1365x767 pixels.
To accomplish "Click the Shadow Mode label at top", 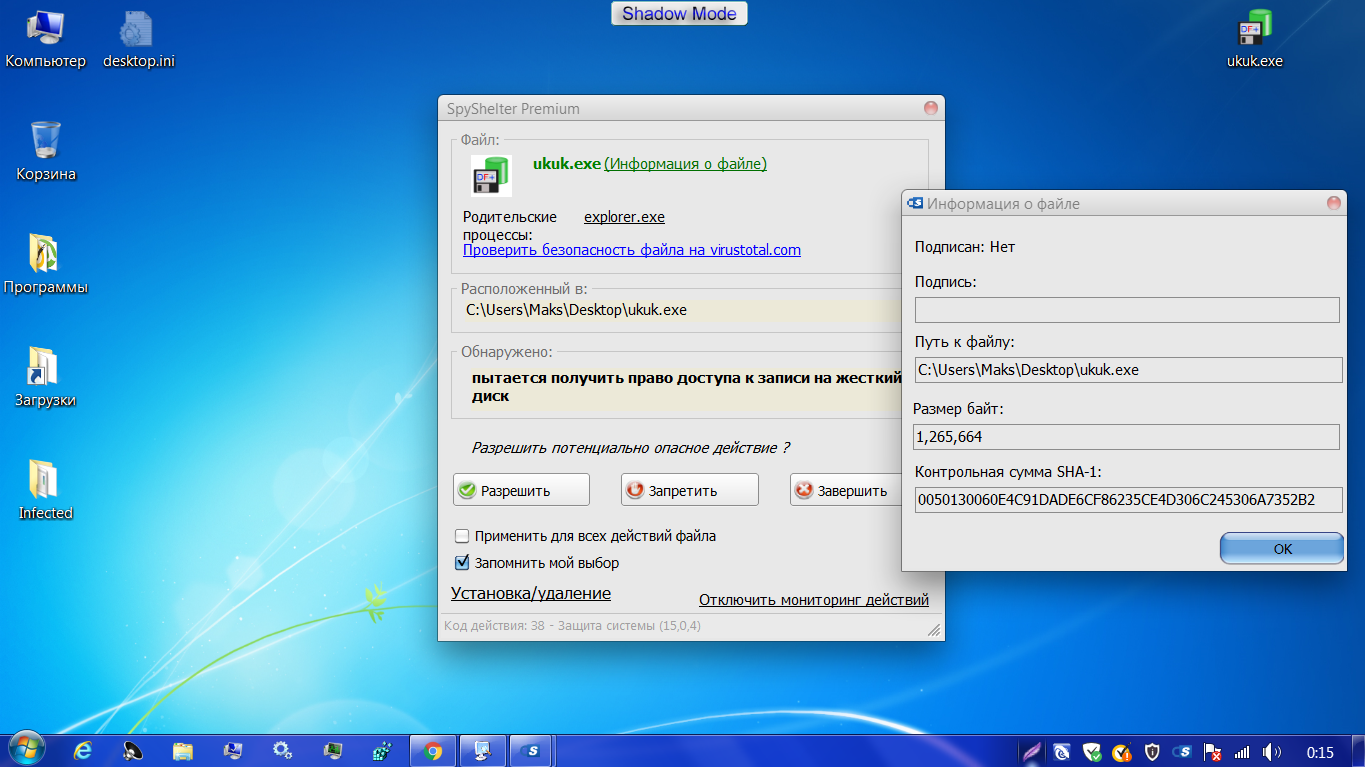I will click(x=679, y=14).
